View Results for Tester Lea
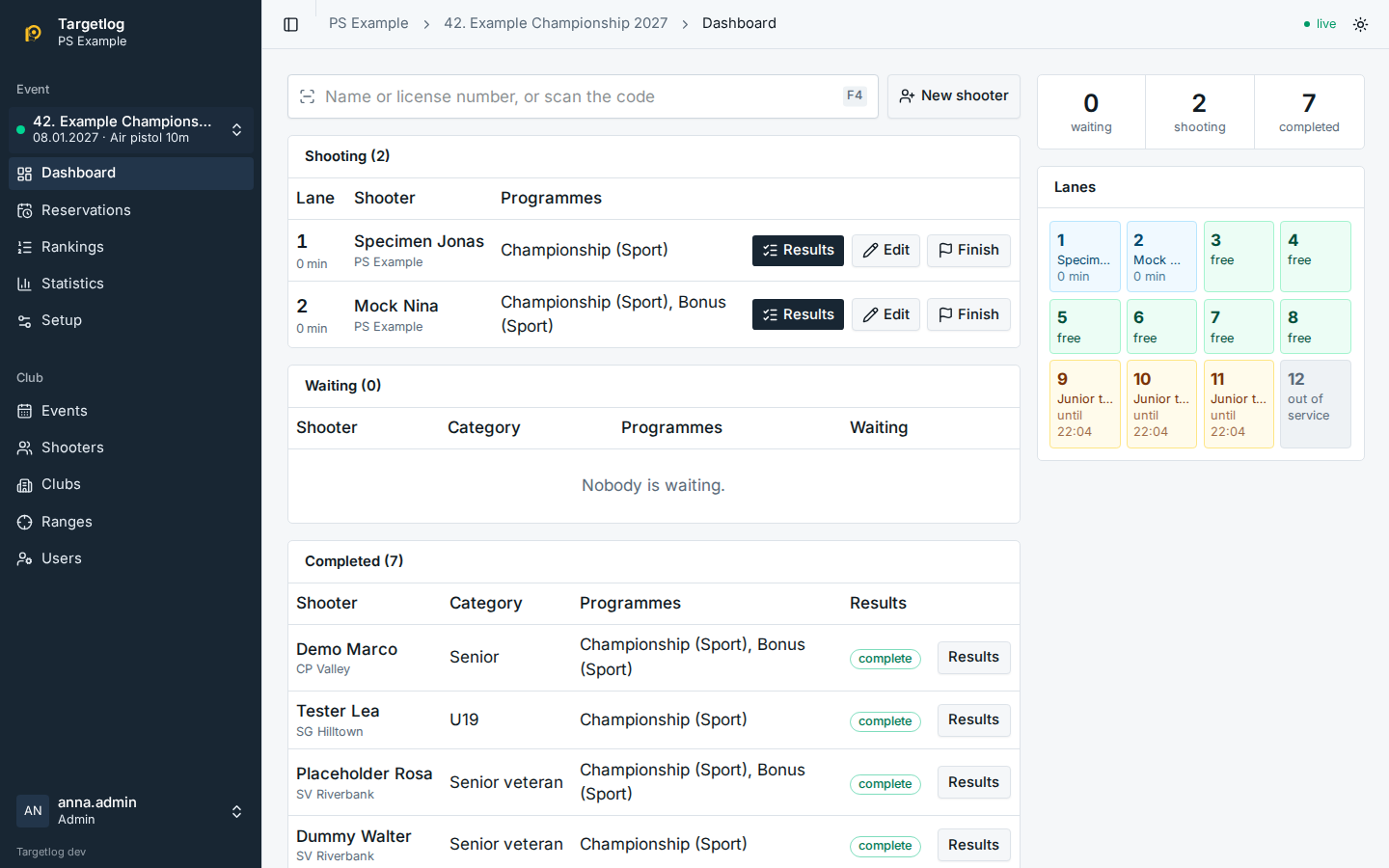The width and height of the screenshot is (1389, 868). pyautogui.click(x=973, y=720)
